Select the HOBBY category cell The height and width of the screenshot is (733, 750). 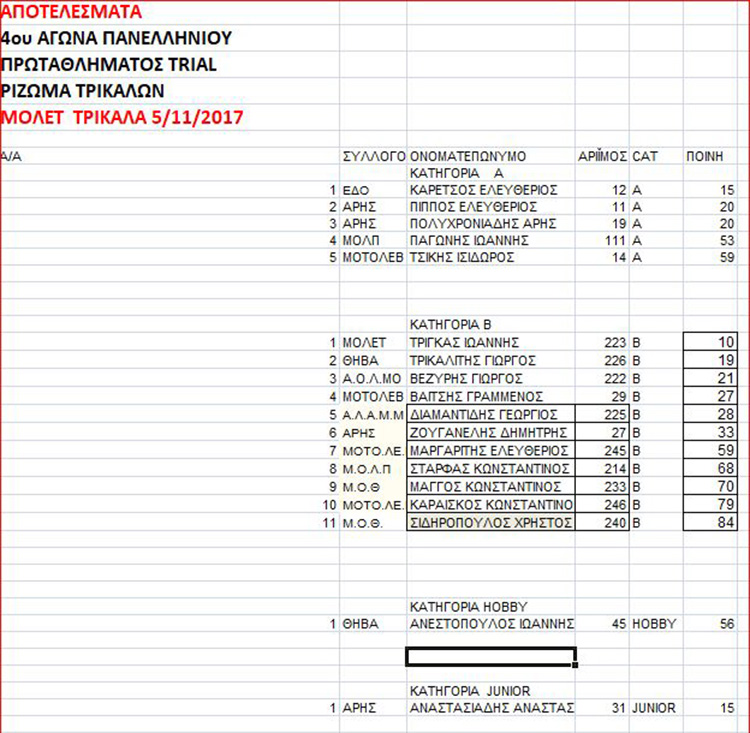(x=654, y=624)
